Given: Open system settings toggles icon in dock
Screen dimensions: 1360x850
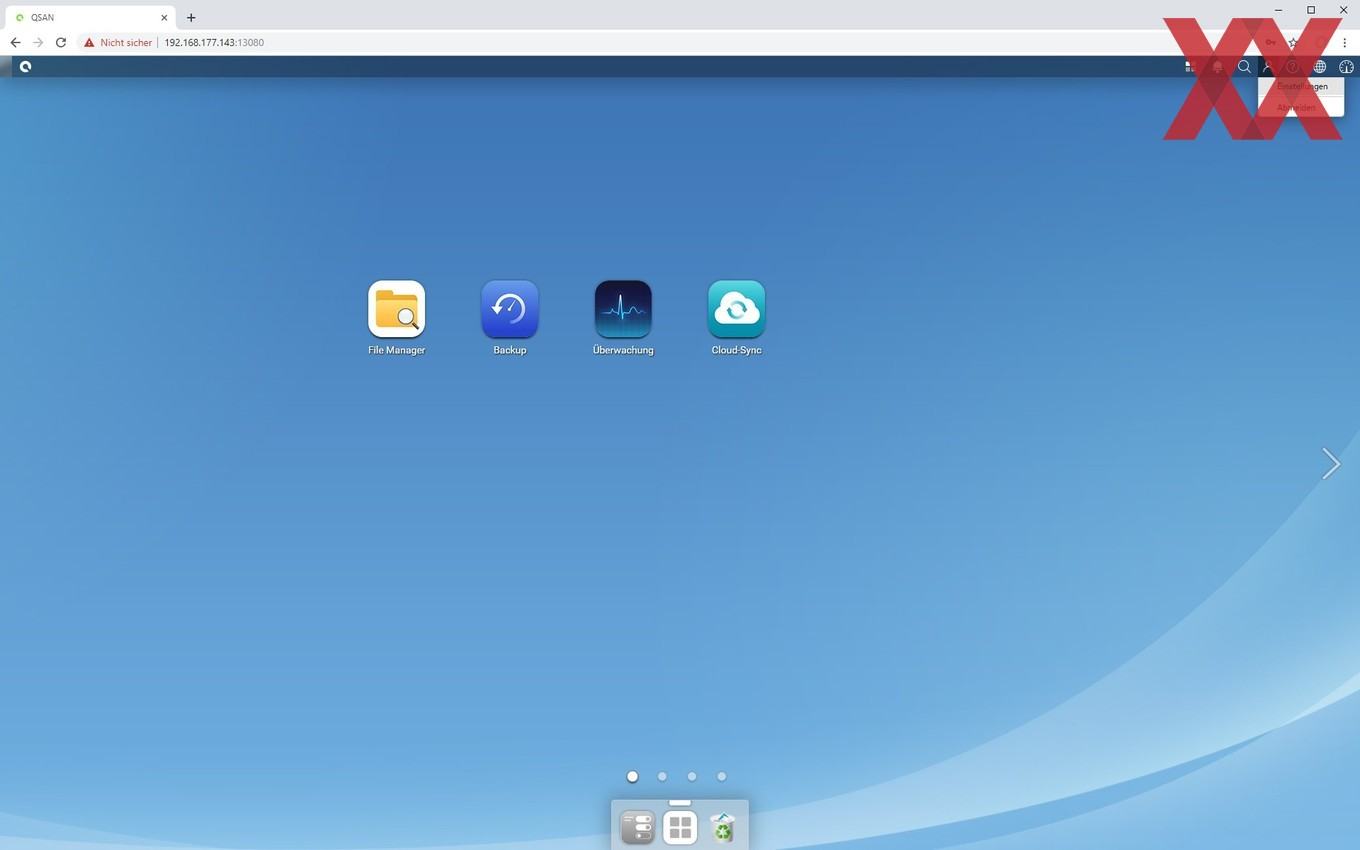Looking at the screenshot, I should pos(638,828).
